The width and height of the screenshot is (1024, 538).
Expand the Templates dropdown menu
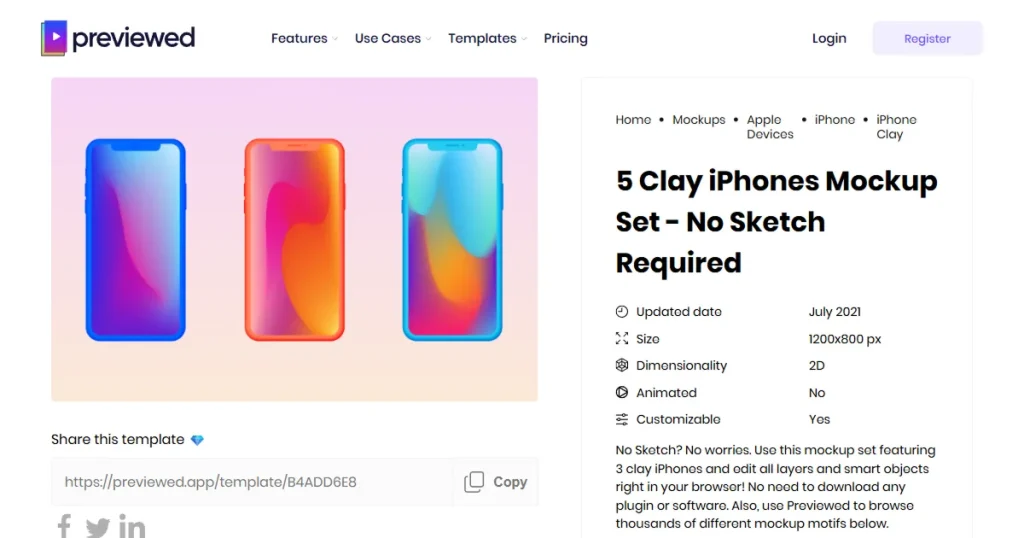click(x=487, y=39)
